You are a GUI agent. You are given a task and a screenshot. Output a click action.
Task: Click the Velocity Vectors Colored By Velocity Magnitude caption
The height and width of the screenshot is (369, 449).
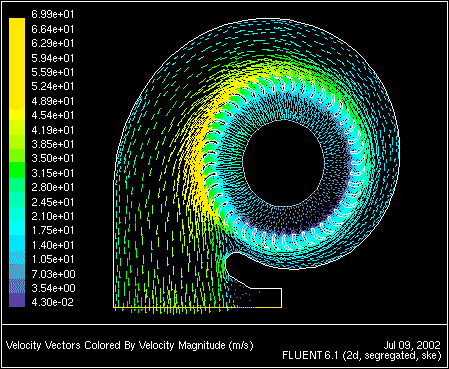(x=130, y=345)
